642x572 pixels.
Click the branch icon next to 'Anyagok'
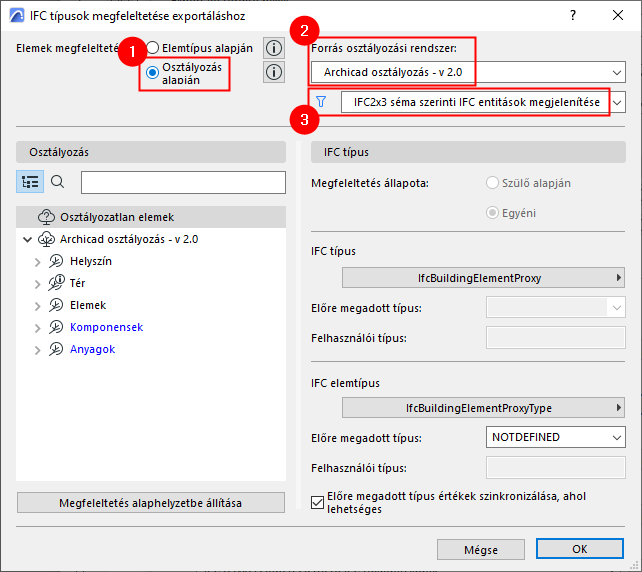tap(56, 349)
